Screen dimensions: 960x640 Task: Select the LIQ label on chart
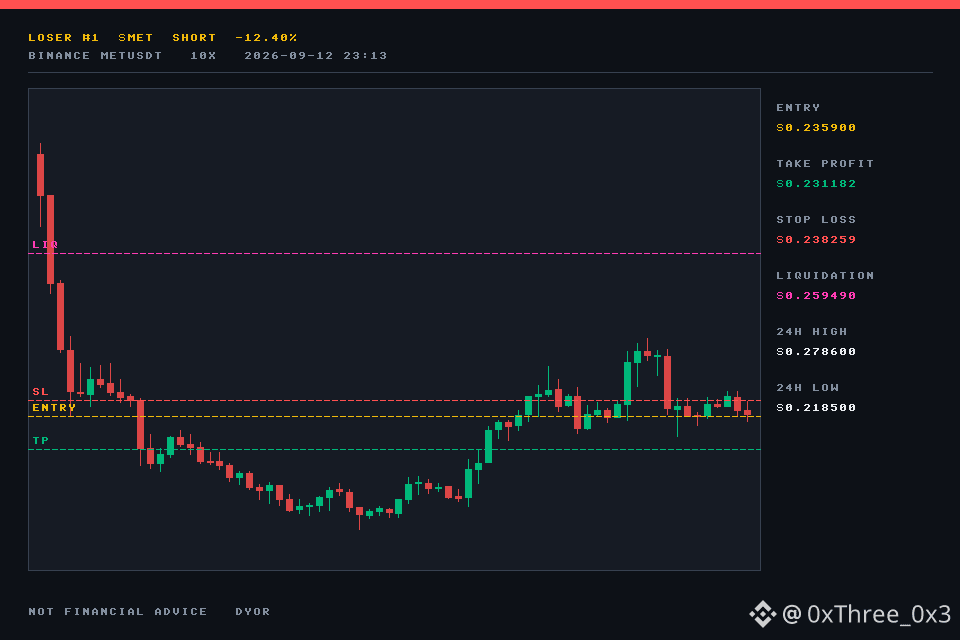click(45, 244)
